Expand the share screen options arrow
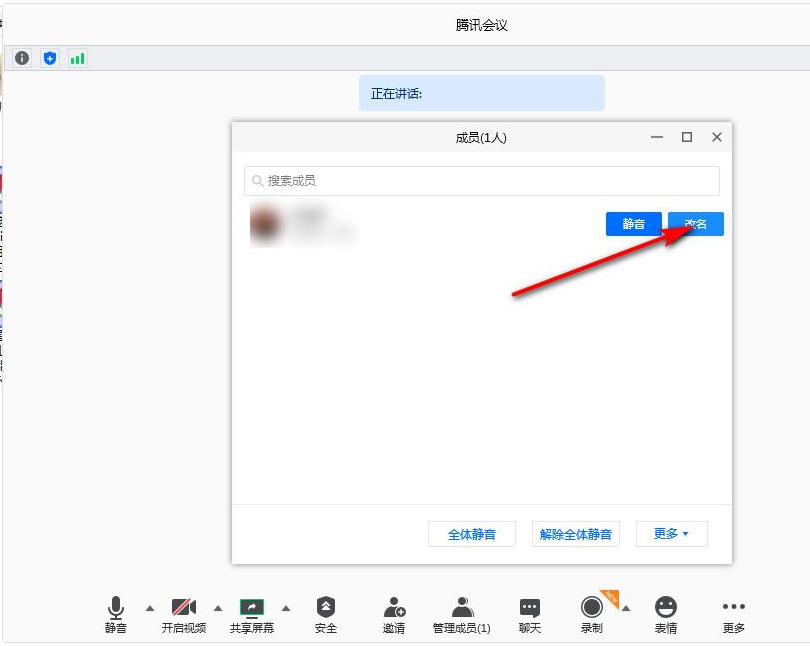The height and width of the screenshot is (646, 810). coord(286,608)
